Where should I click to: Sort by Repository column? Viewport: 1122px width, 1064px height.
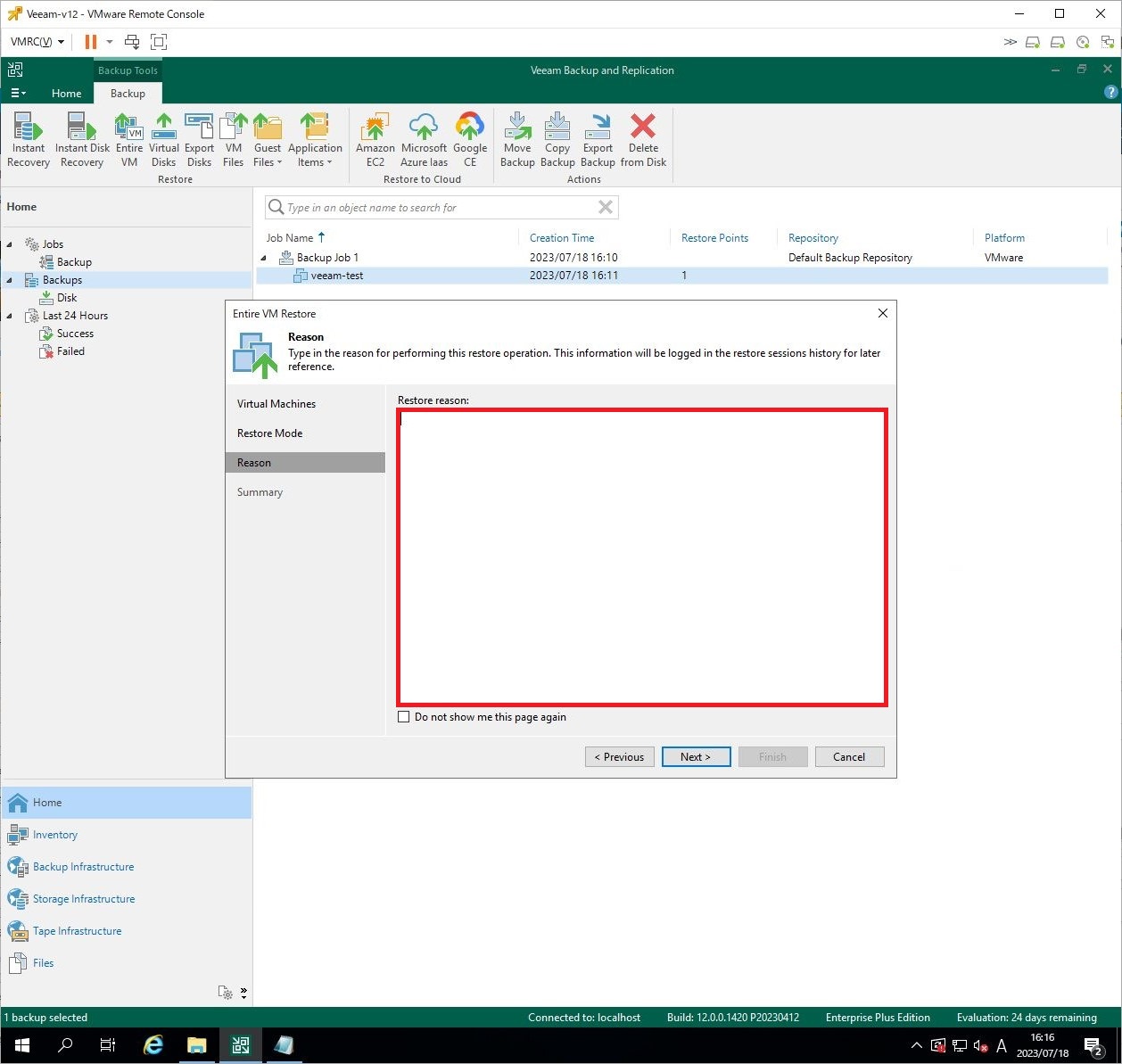[x=813, y=238]
